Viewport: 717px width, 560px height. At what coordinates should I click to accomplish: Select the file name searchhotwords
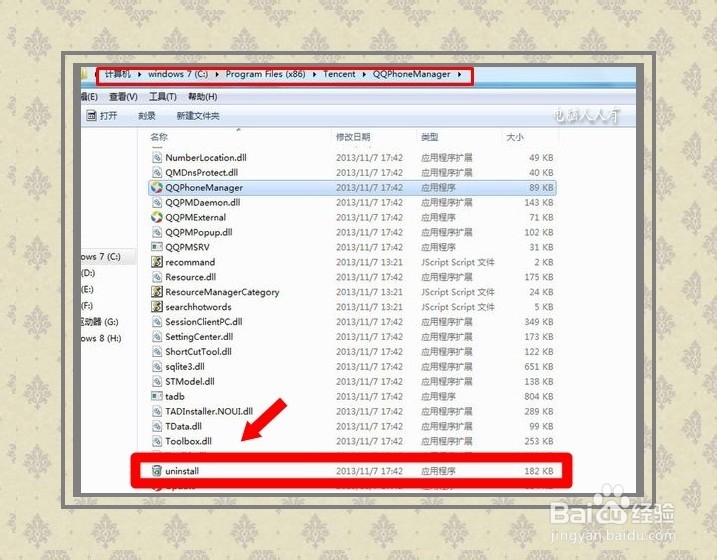coord(198,307)
